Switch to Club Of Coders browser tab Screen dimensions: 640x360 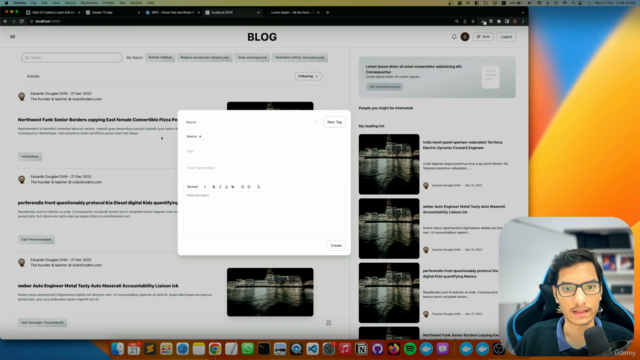pyautogui.click(x=52, y=13)
